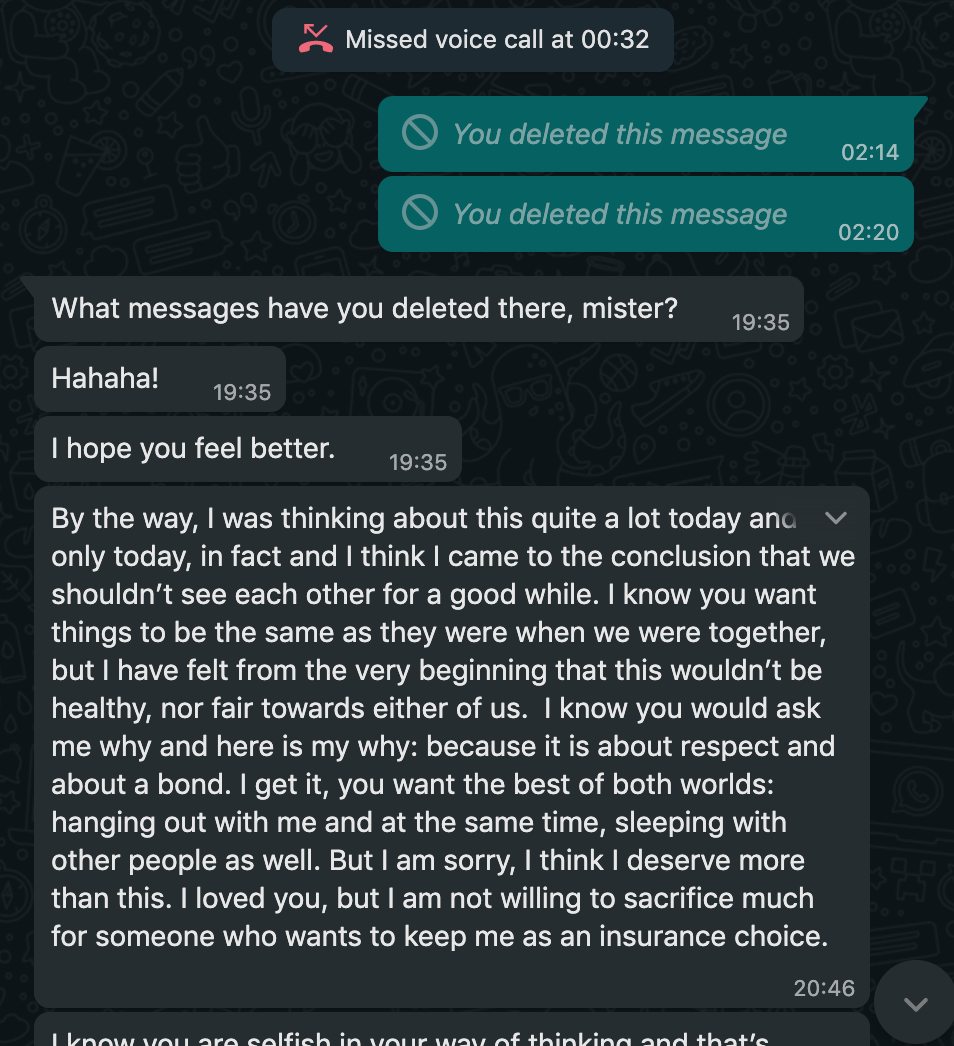The image size is (954, 1046).
Task: Click the 02:14 timestamp on the deleted message
Action: click(x=870, y=152)
